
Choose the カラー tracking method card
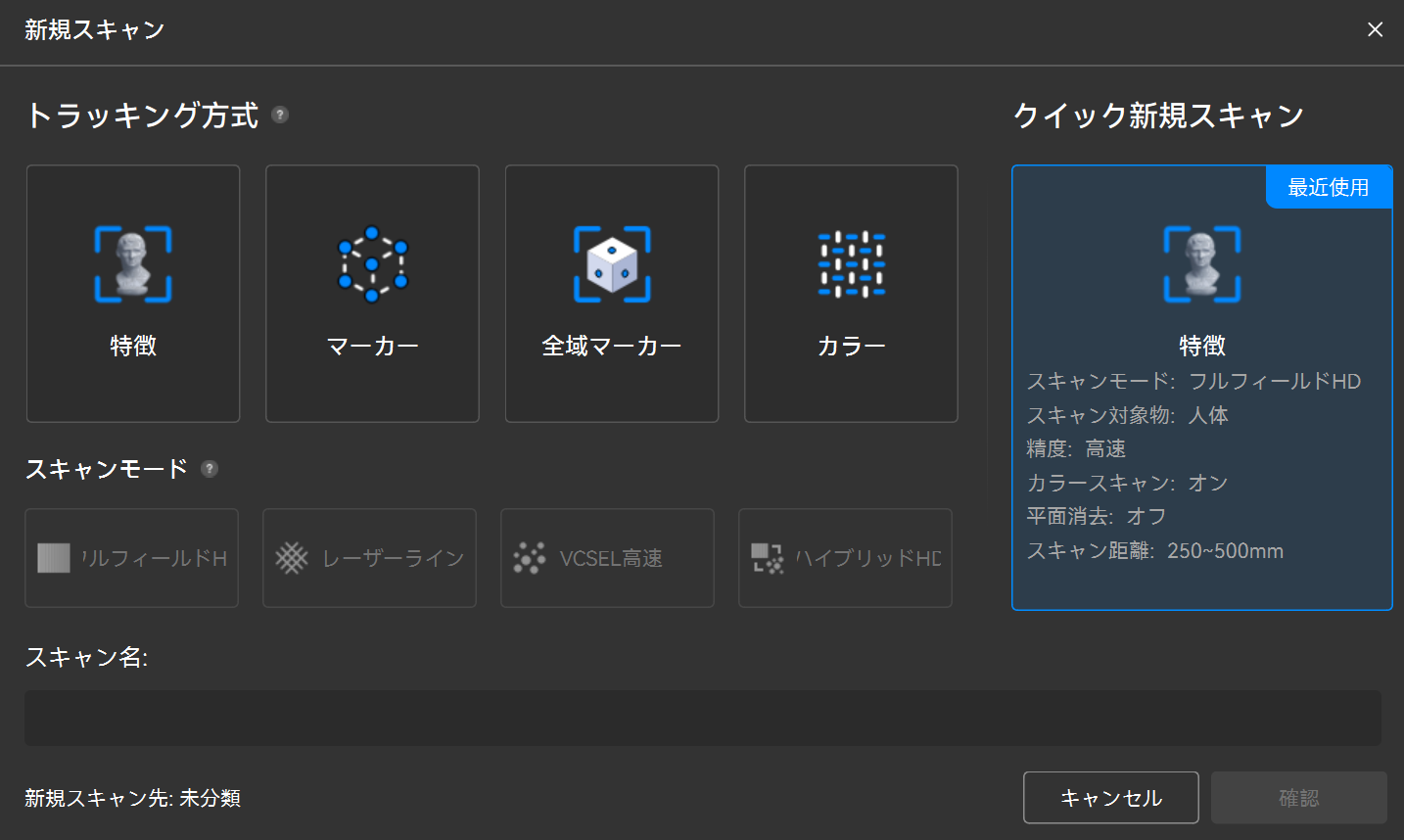[x=851, y=294]
